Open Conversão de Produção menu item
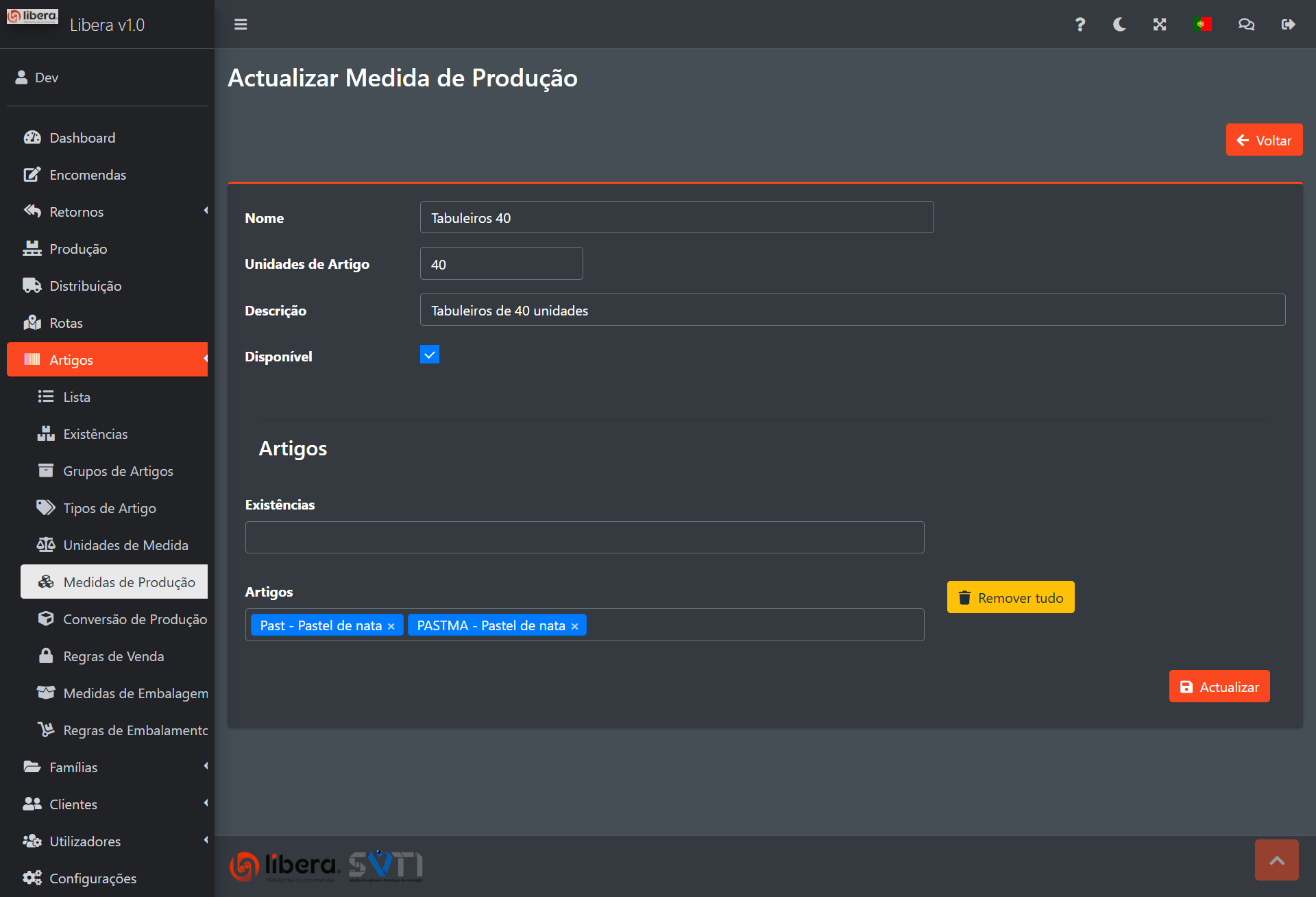 coord(134,619)
